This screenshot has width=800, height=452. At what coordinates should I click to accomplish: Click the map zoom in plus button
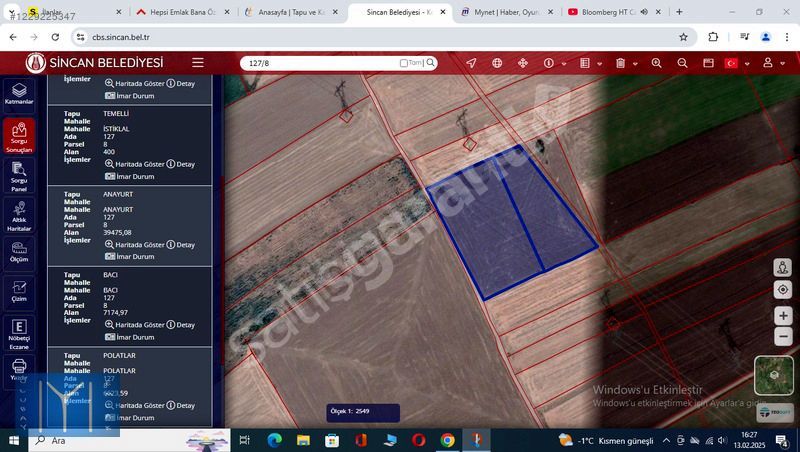[x=783, y=316]
